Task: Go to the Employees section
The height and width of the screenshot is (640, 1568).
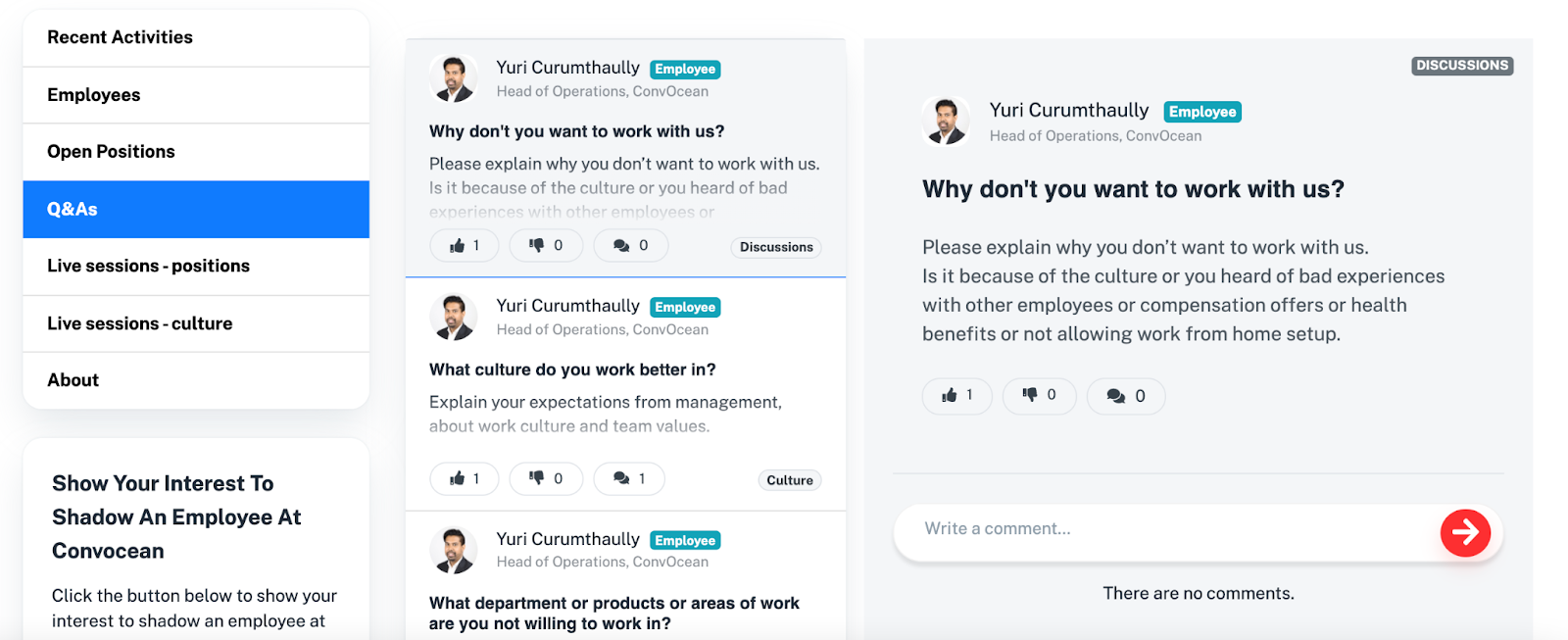Action: coord(196,95)
